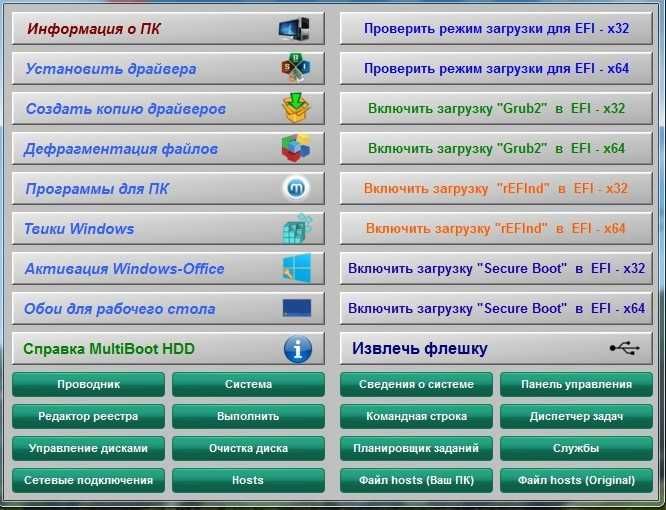Click Извлечь флешку

point(496,349)
